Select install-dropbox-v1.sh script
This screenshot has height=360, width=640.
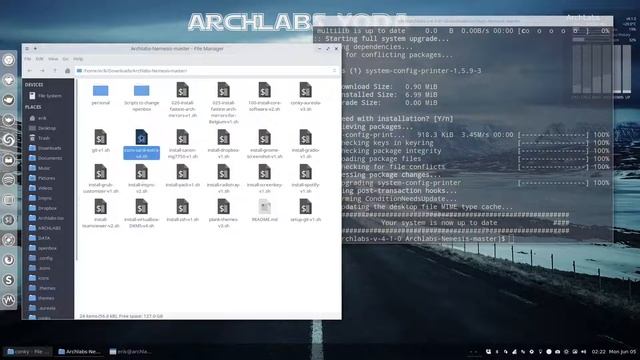tap(223, 144)
